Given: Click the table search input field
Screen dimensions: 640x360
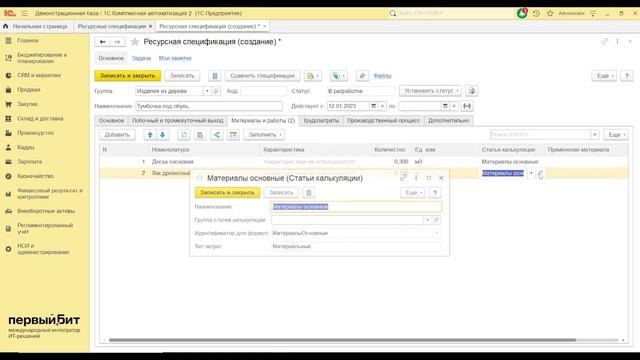Looking at the screenshot, I should (540, 135).
